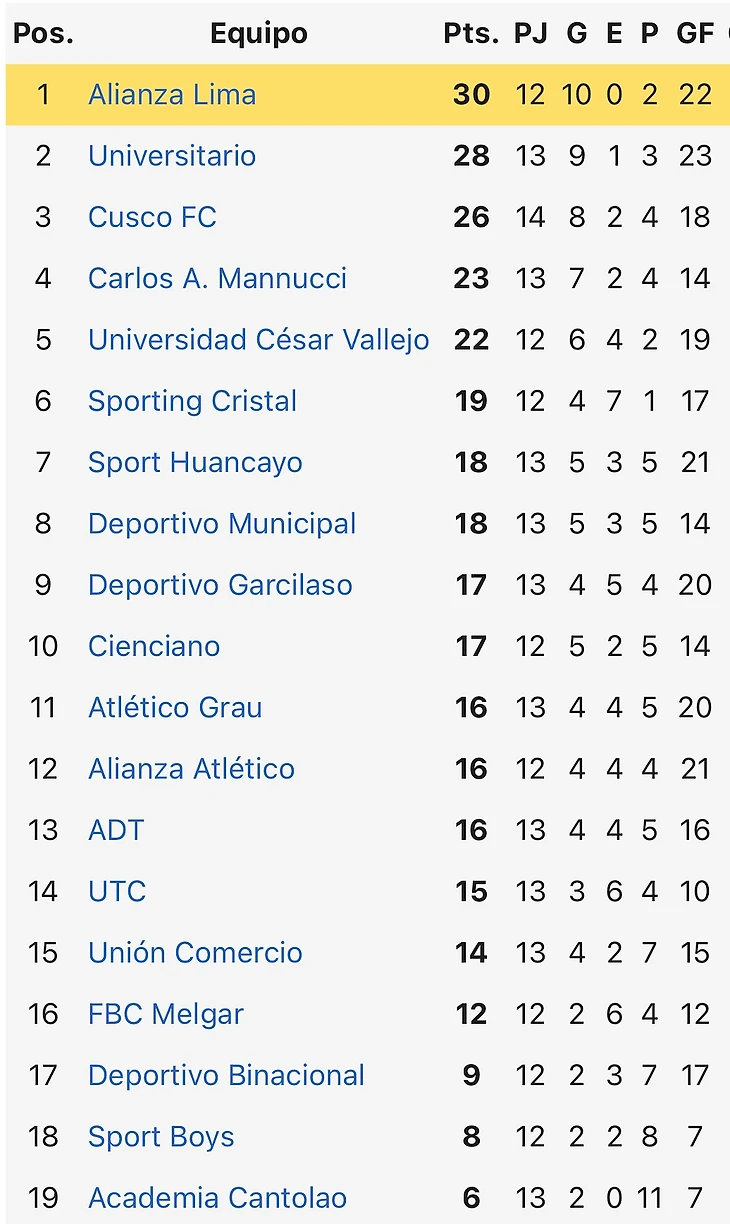
Task: Click the Deportivo Binacional link
Action: point(226,1075)
